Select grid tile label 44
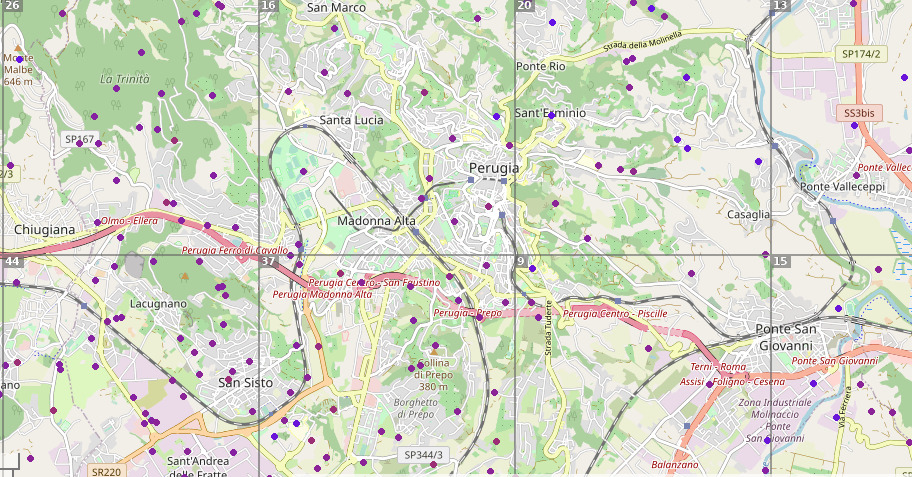Screen dimensions: 912x477 [x=12, y=261]
